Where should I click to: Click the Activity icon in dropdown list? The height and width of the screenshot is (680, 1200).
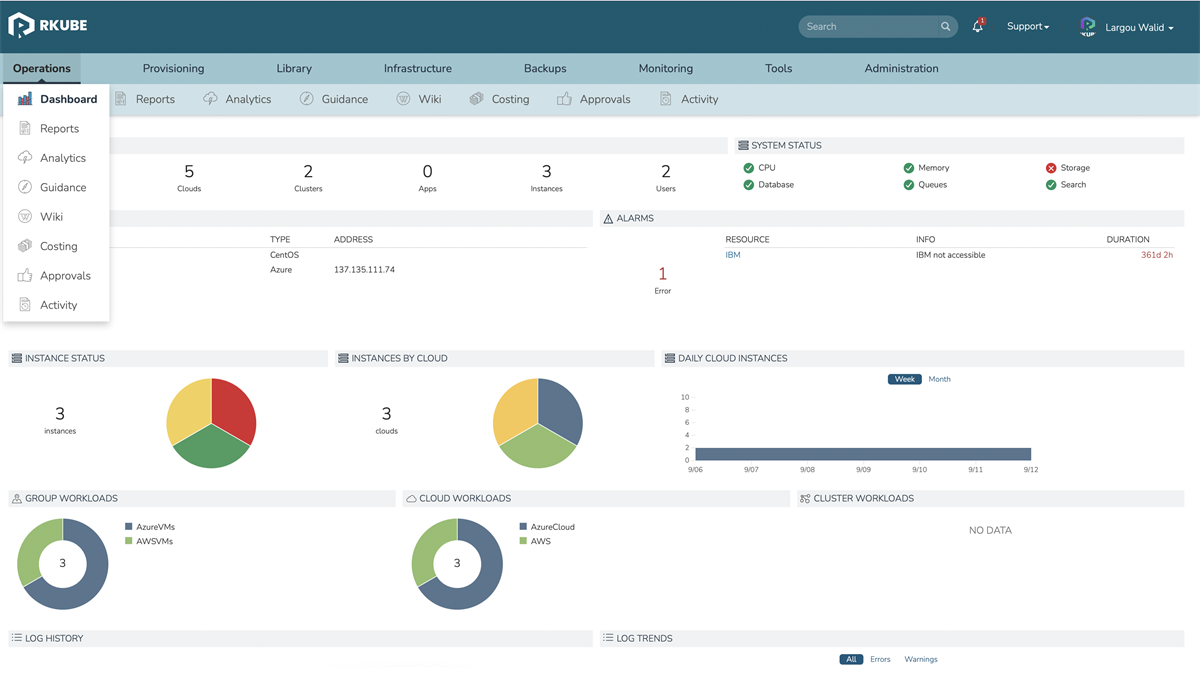click(25, 305)
